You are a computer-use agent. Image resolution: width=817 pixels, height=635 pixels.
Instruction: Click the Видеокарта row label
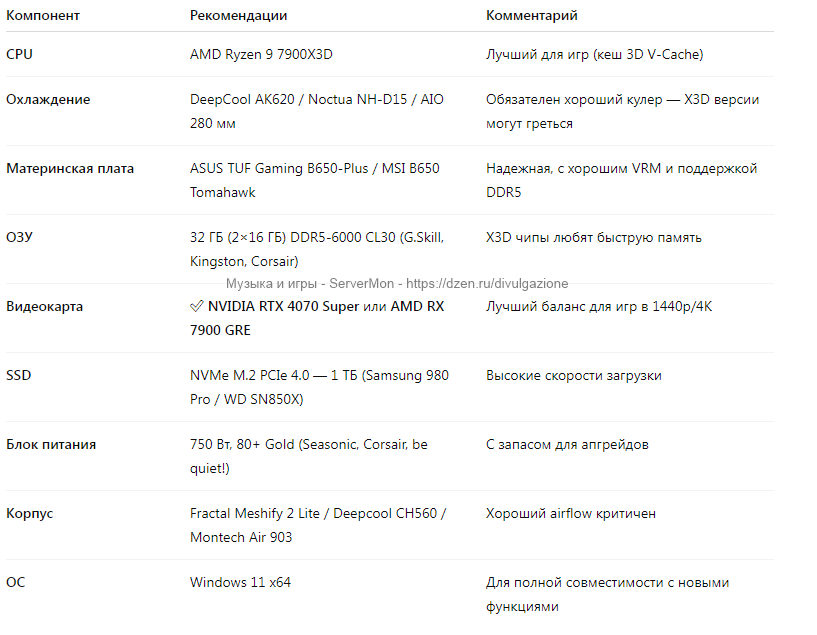[x=45, y=307]
